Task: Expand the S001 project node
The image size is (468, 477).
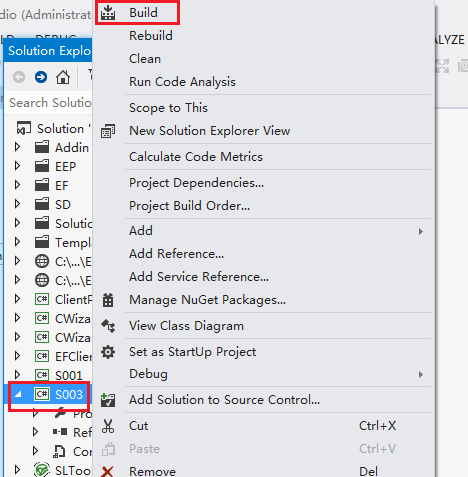Action: tap(17, 375)
